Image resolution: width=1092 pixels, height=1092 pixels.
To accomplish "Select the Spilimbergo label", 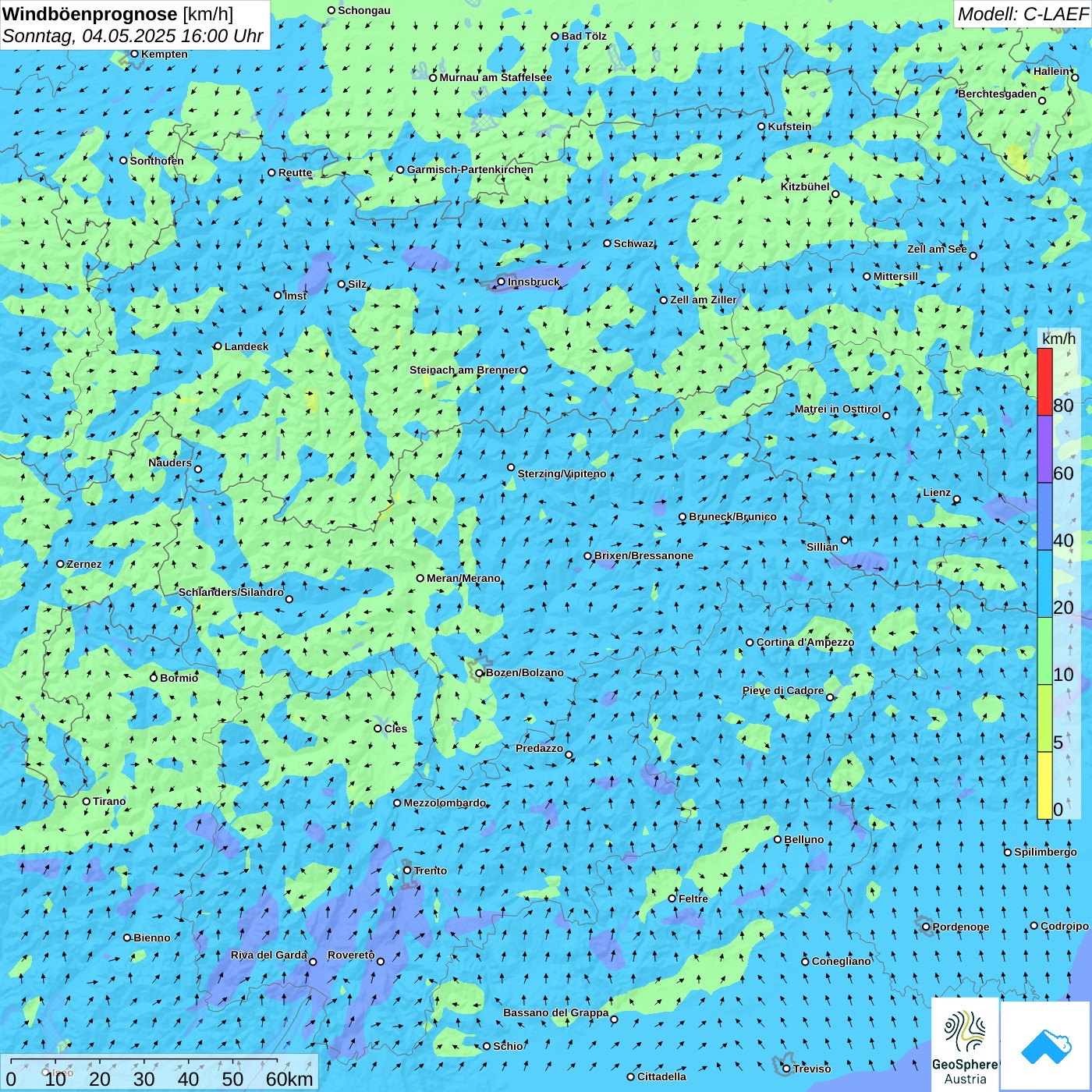I will pyautogui.click(x=1045, y=852).
